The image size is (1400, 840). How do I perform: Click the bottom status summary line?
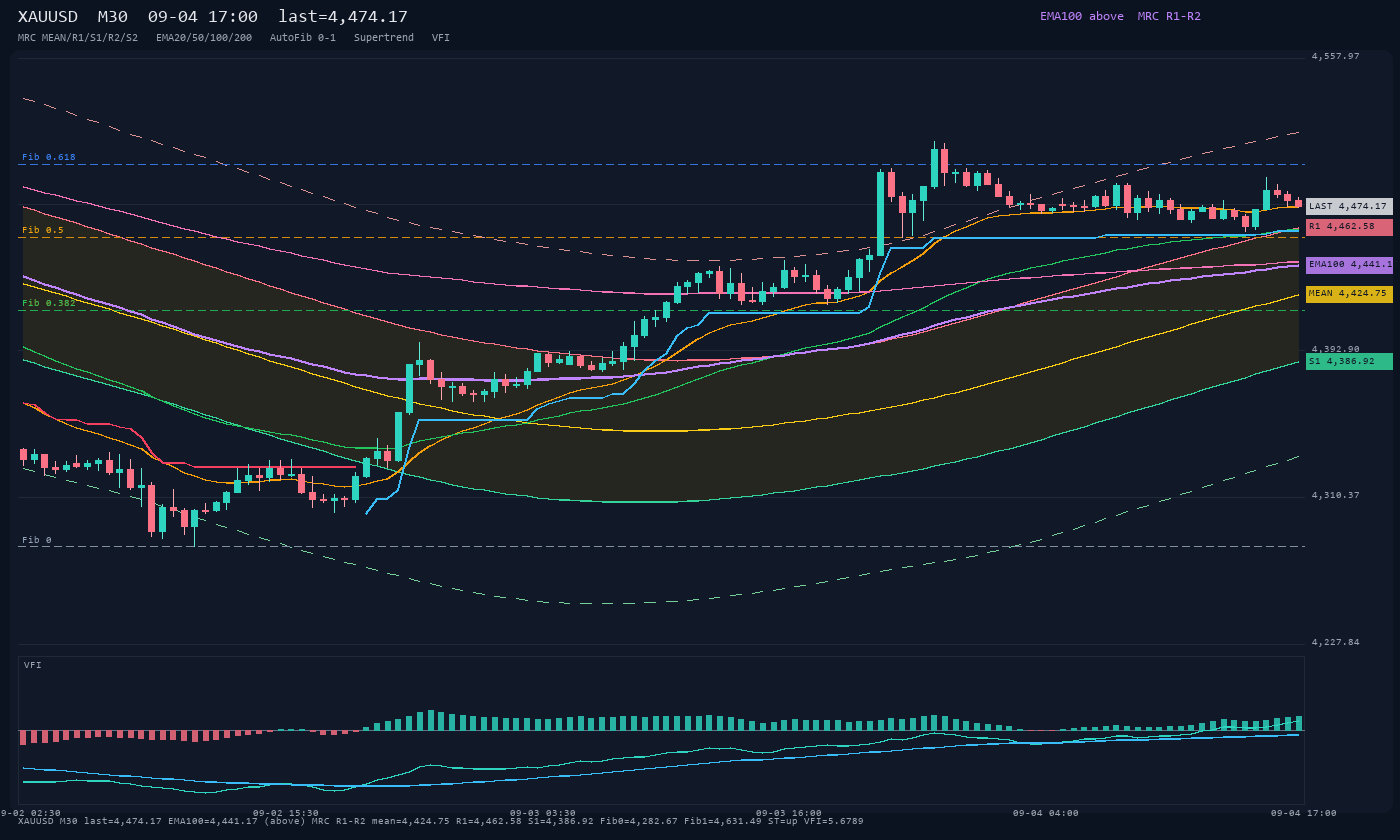point(441,821)
